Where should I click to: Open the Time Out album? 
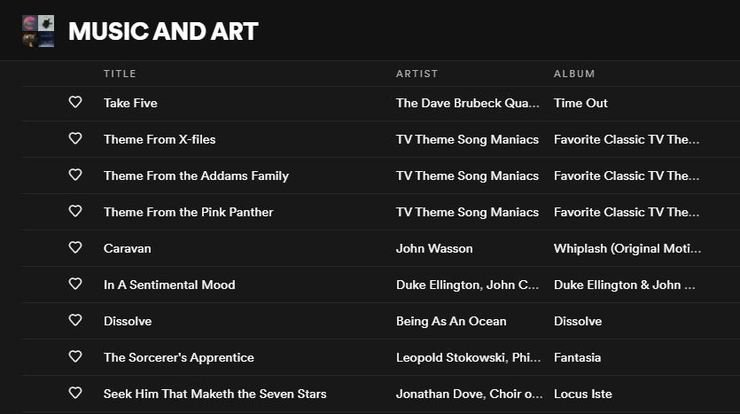click(580, 103)
